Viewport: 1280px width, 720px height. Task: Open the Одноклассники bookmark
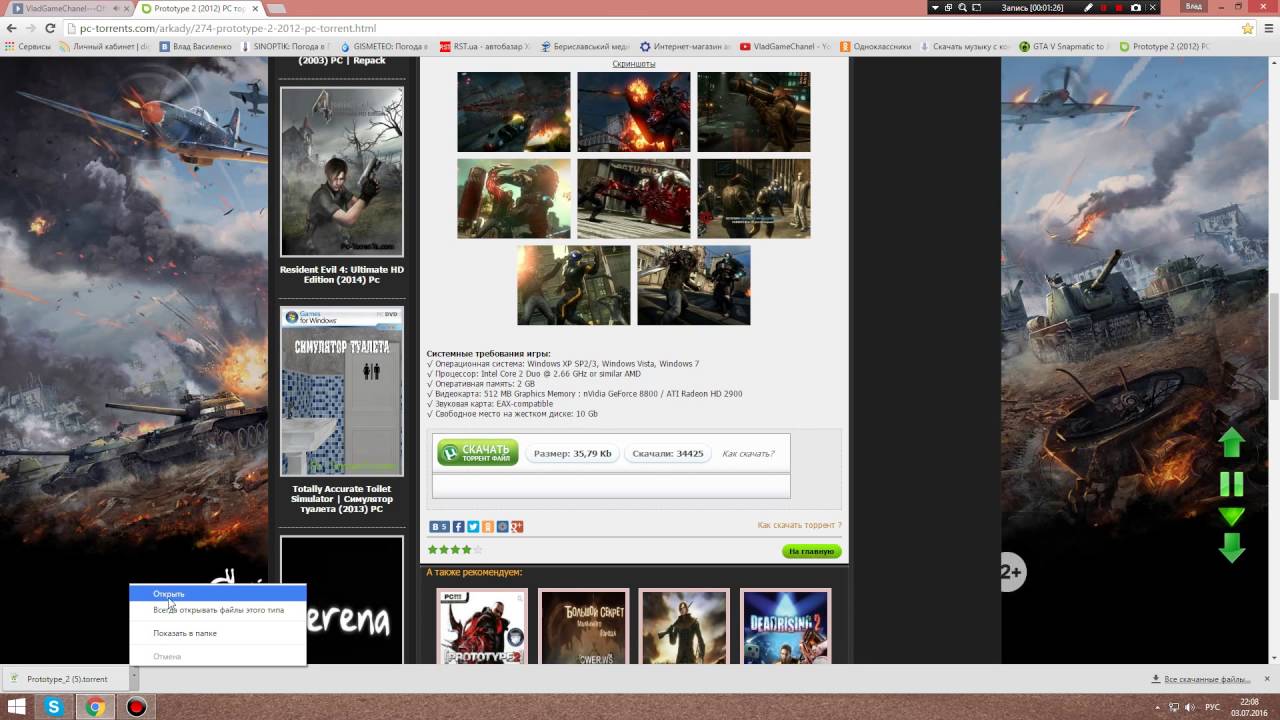[x=876, y=46]
